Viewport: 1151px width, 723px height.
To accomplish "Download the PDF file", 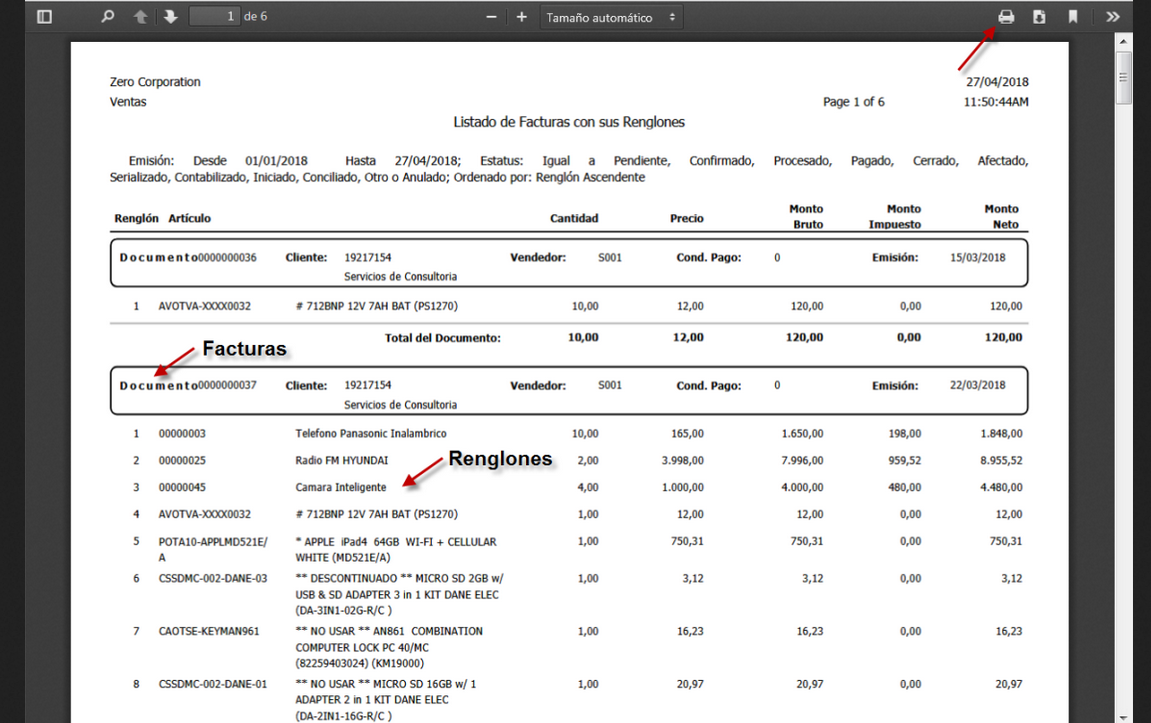I will (1039, 17).
